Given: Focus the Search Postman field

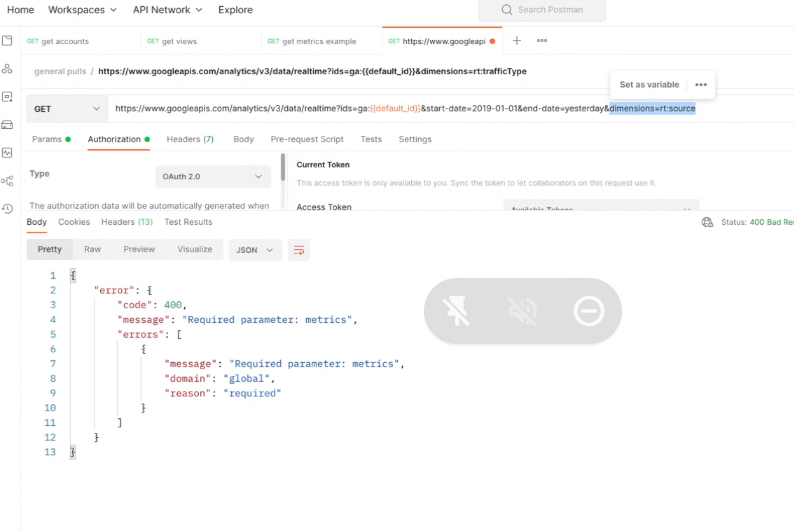Looking at the screenshot, I should coord(542,10).
